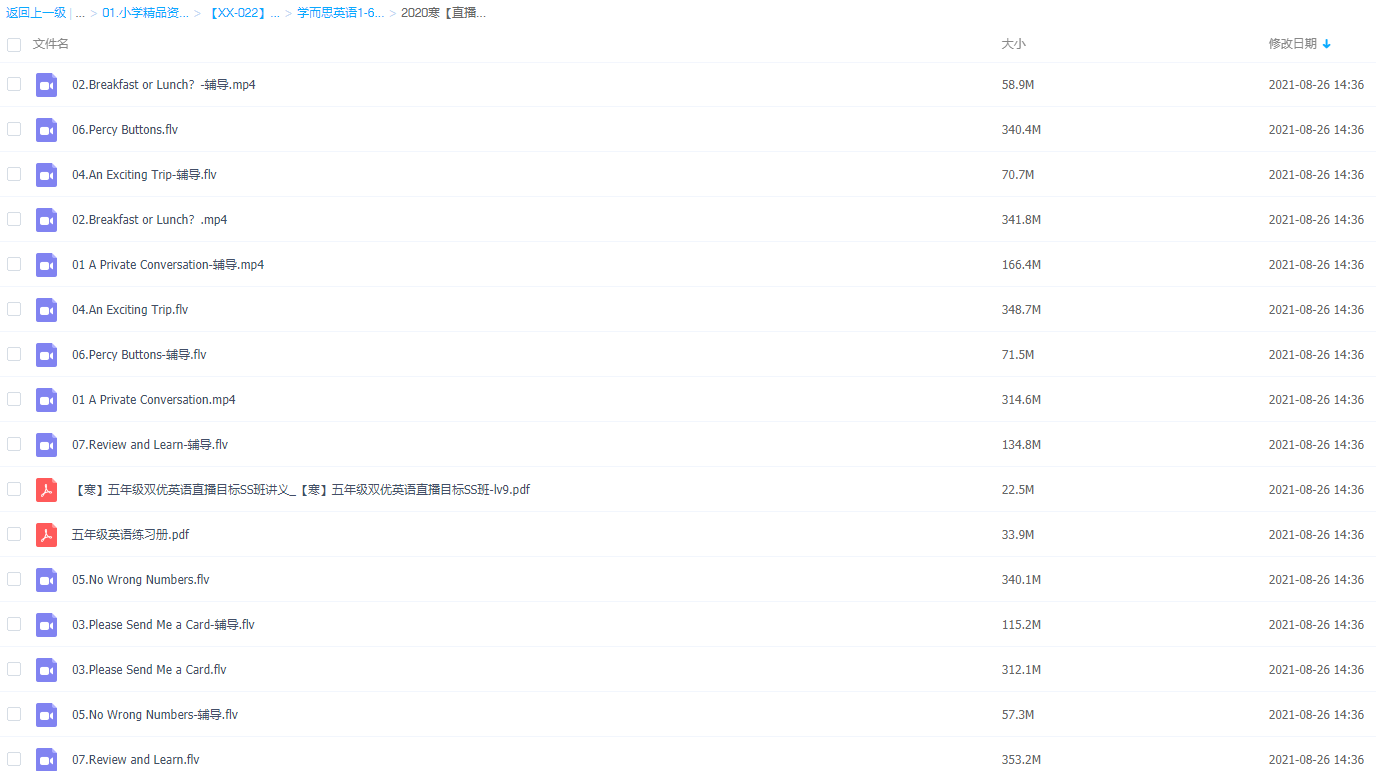Click video icon for 07.Review and Learn-辅导.flv
Screen dimensions: 1376x771
point(46,445)
